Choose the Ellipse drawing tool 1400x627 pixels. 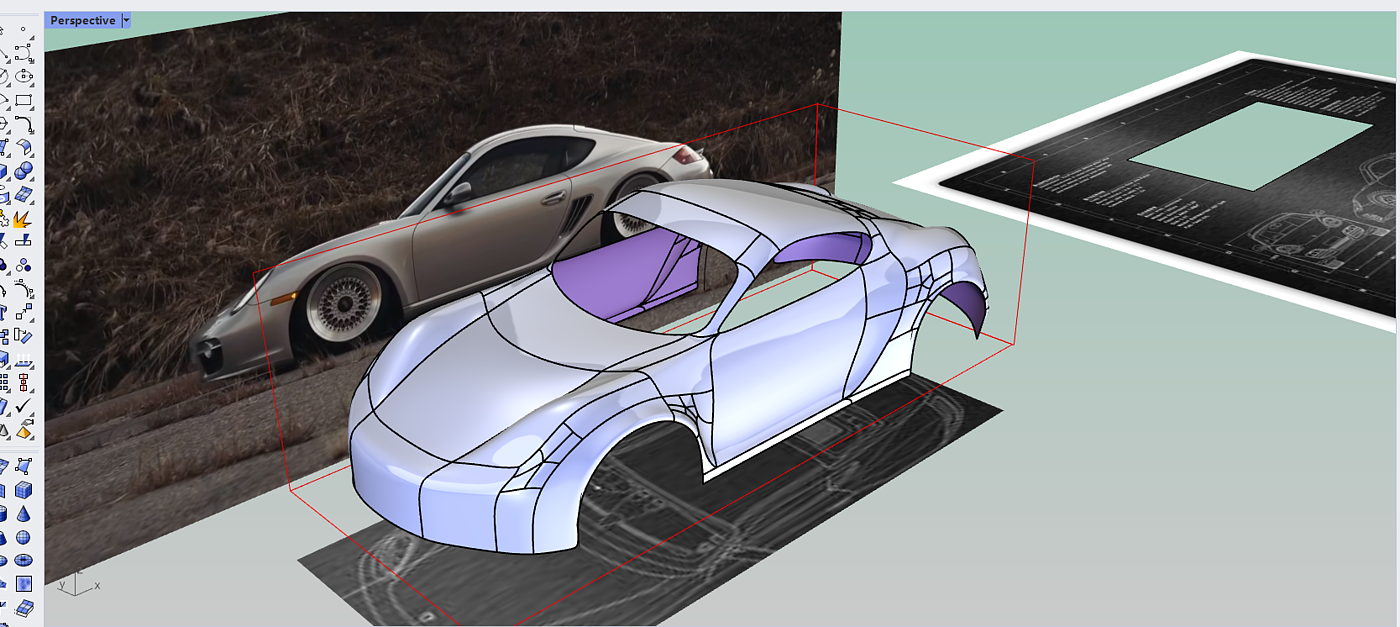point(23,76)
